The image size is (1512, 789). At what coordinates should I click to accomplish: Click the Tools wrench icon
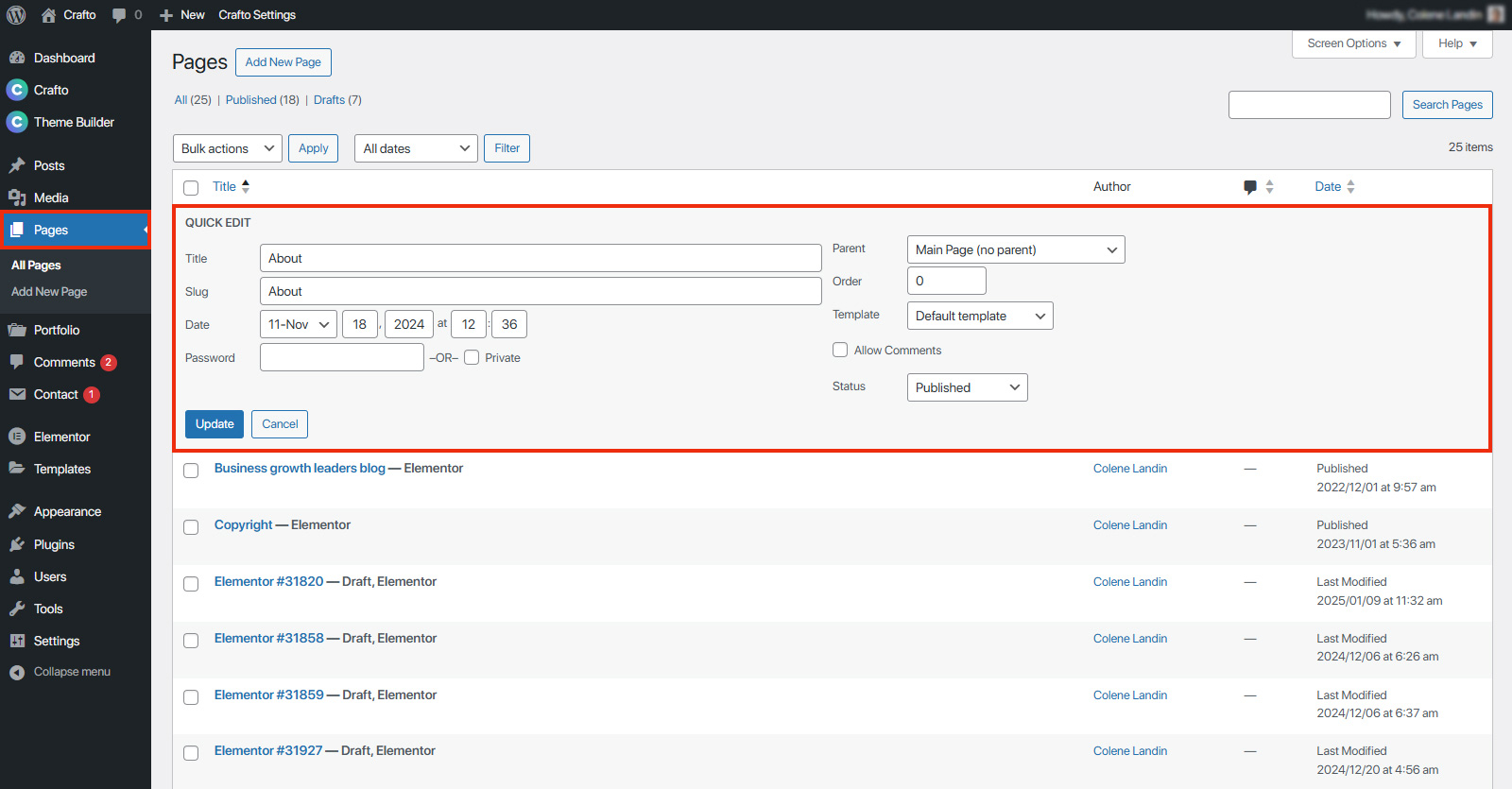[x=17, y=609]
